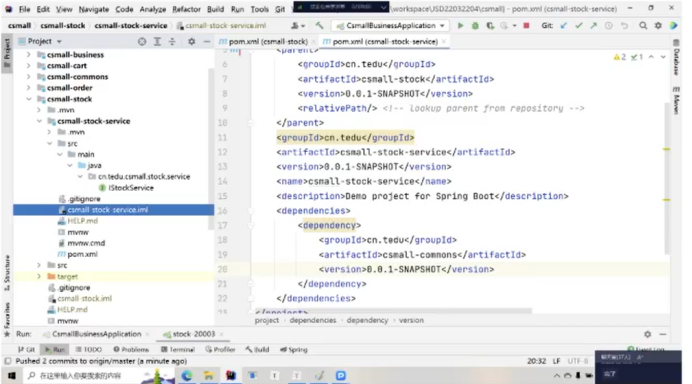Viewport: 692px width, 384px height.
Task: Open the Navigate menu
Action: click(x=94, y=9)
